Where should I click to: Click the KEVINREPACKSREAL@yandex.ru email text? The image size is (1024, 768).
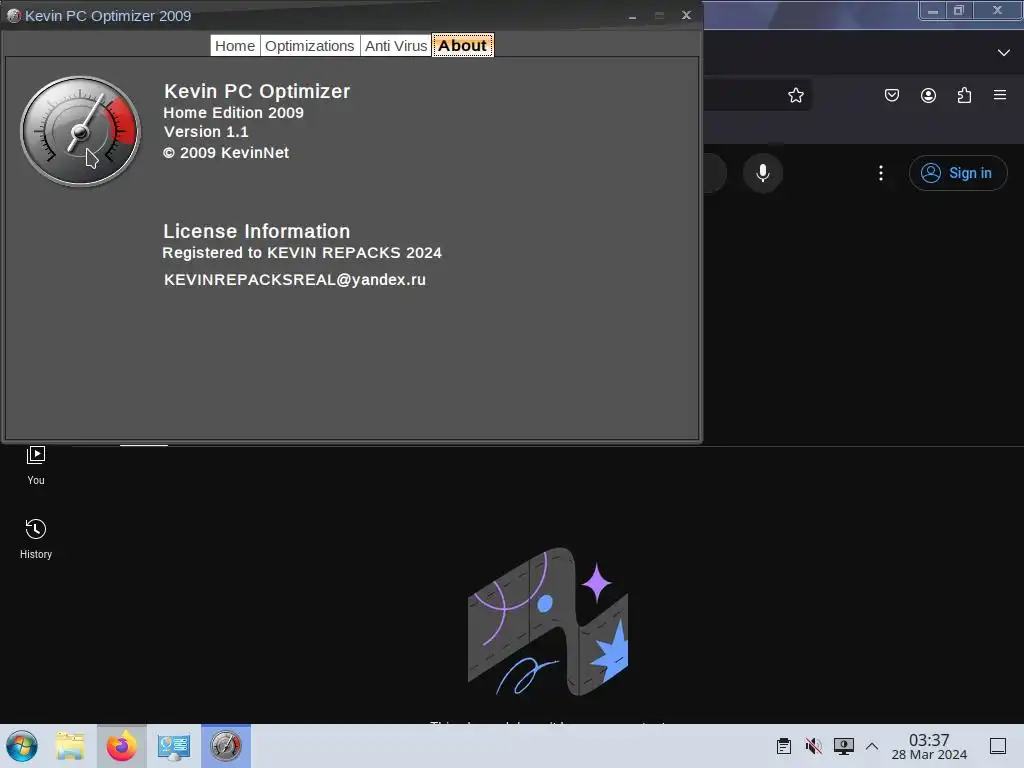click(x=295, y=280)
